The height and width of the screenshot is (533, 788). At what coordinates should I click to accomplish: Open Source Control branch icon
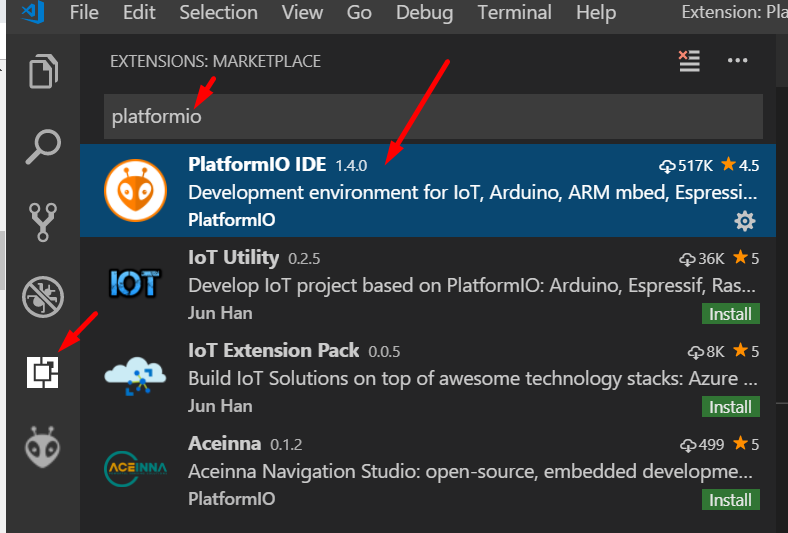pyautogui.click(x=43, y=222)
